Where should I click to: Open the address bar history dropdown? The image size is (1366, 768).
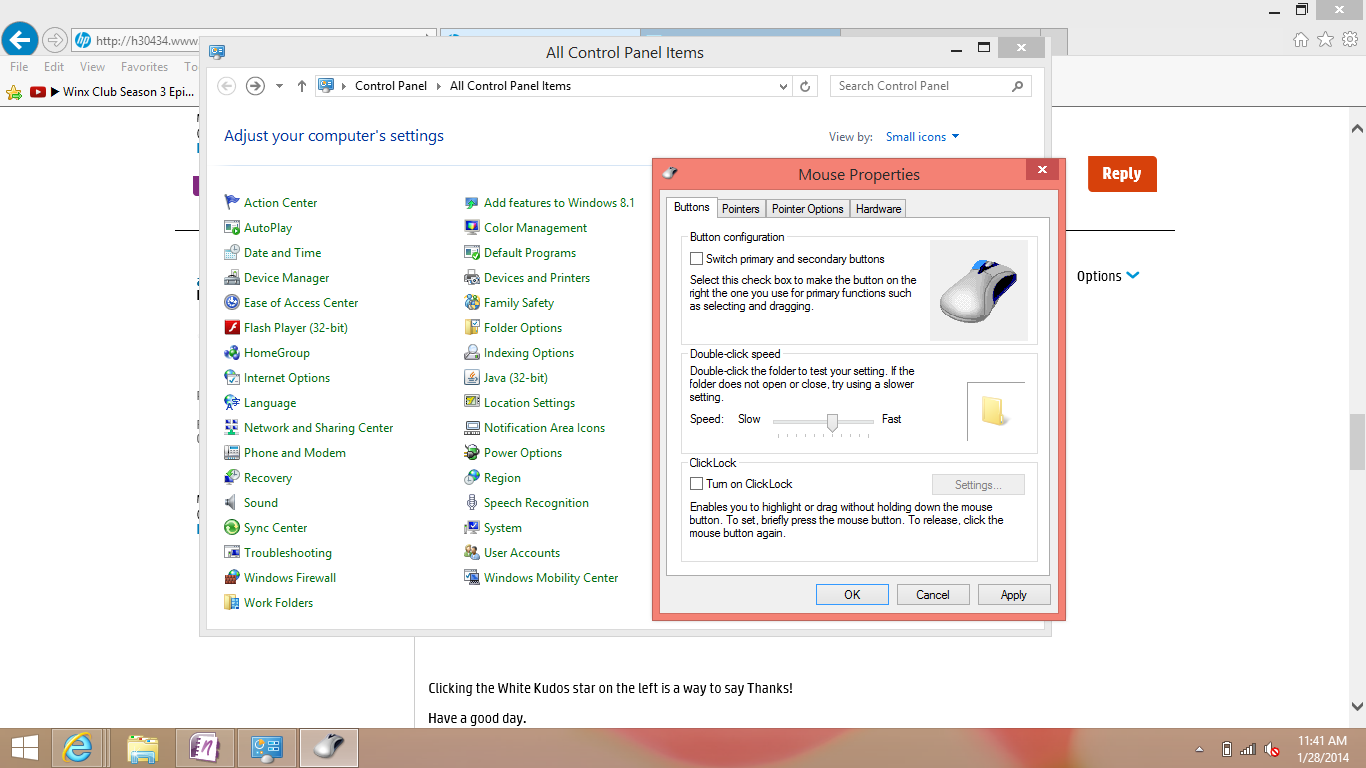(x=784, y=86)
